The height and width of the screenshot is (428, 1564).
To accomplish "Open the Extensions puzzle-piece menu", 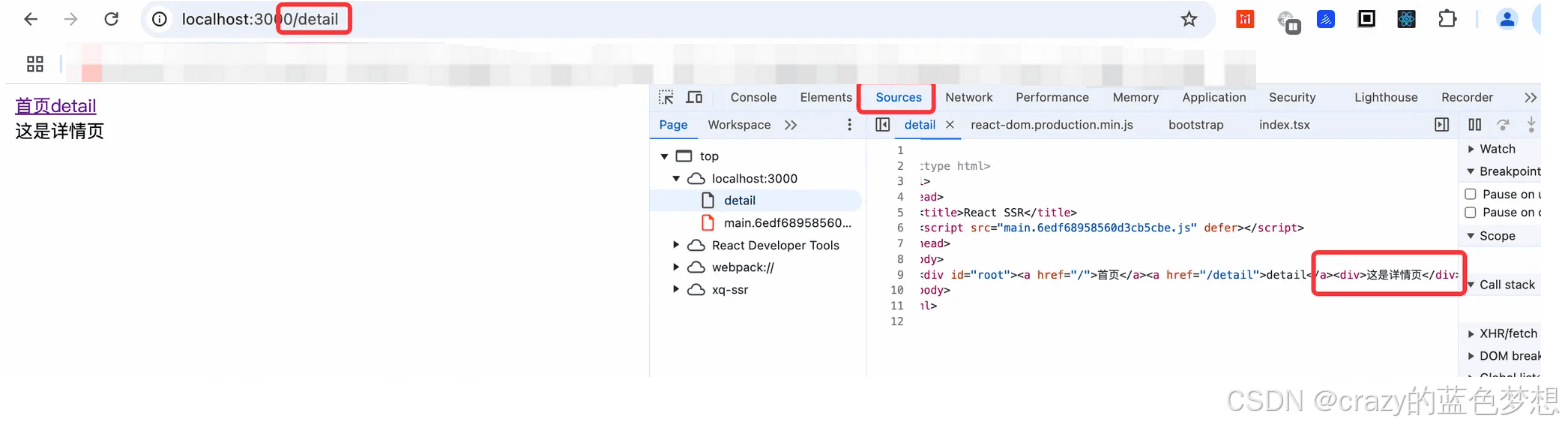I will [x=1446, y=19].
